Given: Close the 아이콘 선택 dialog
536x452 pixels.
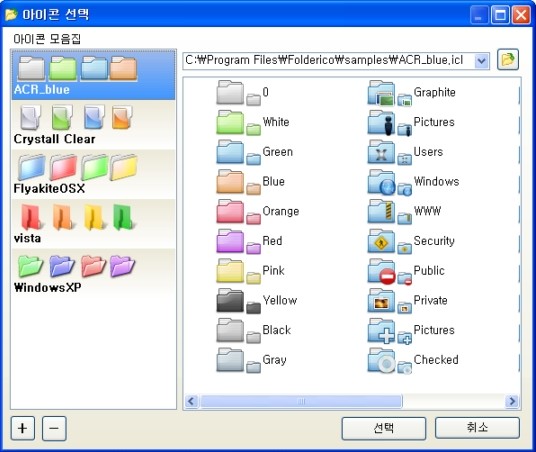Looking at the screenshot, I should [521, 15].
